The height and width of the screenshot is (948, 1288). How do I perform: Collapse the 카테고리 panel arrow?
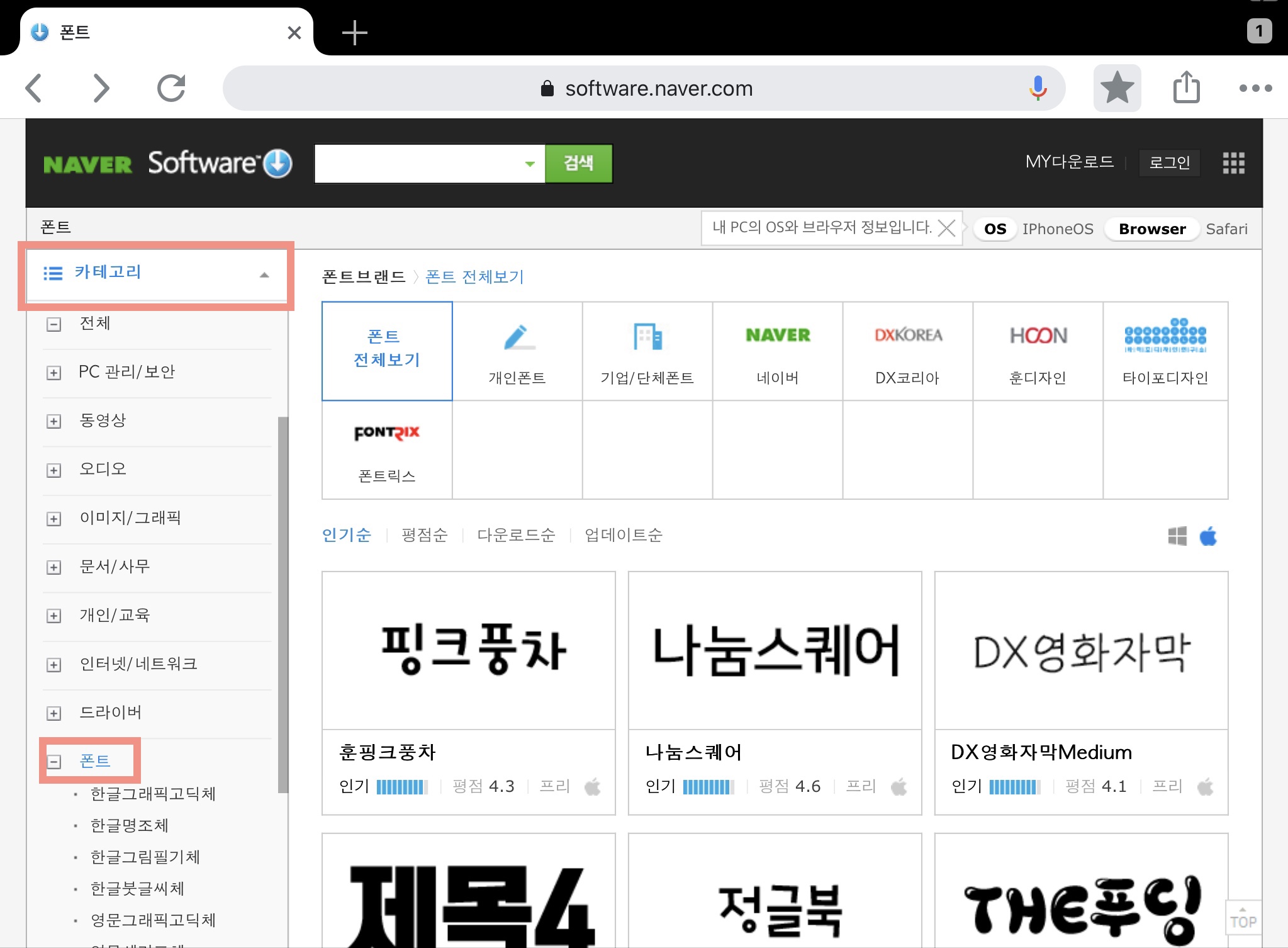[x=264, y=275]
